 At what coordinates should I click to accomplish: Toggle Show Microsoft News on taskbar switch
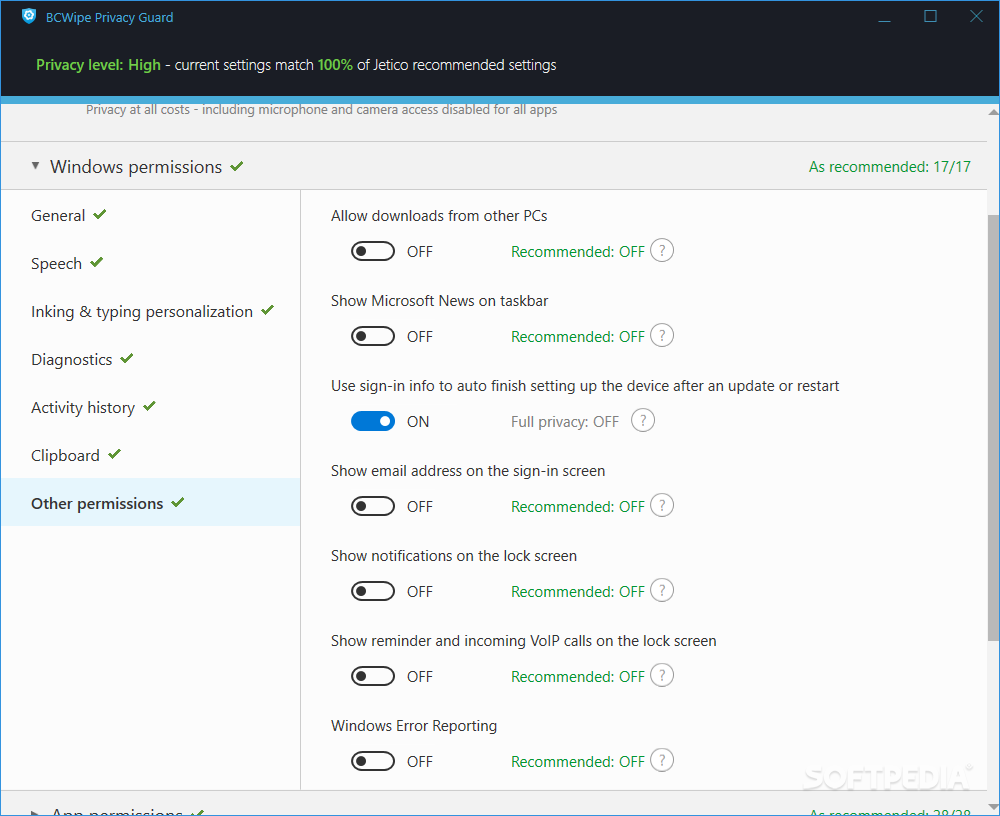[x=373, y=336]
